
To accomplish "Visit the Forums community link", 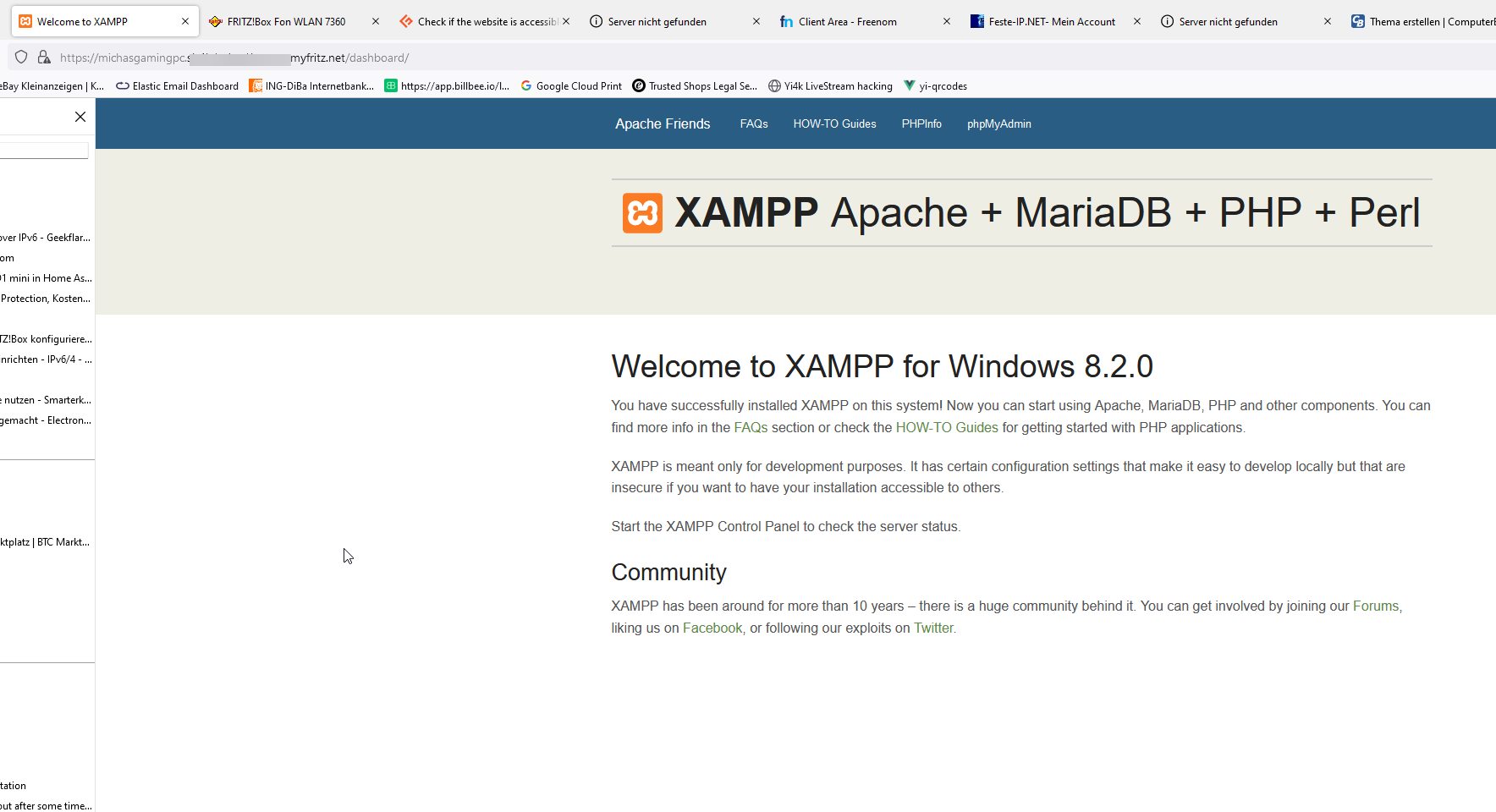I will pos(1376,606).
